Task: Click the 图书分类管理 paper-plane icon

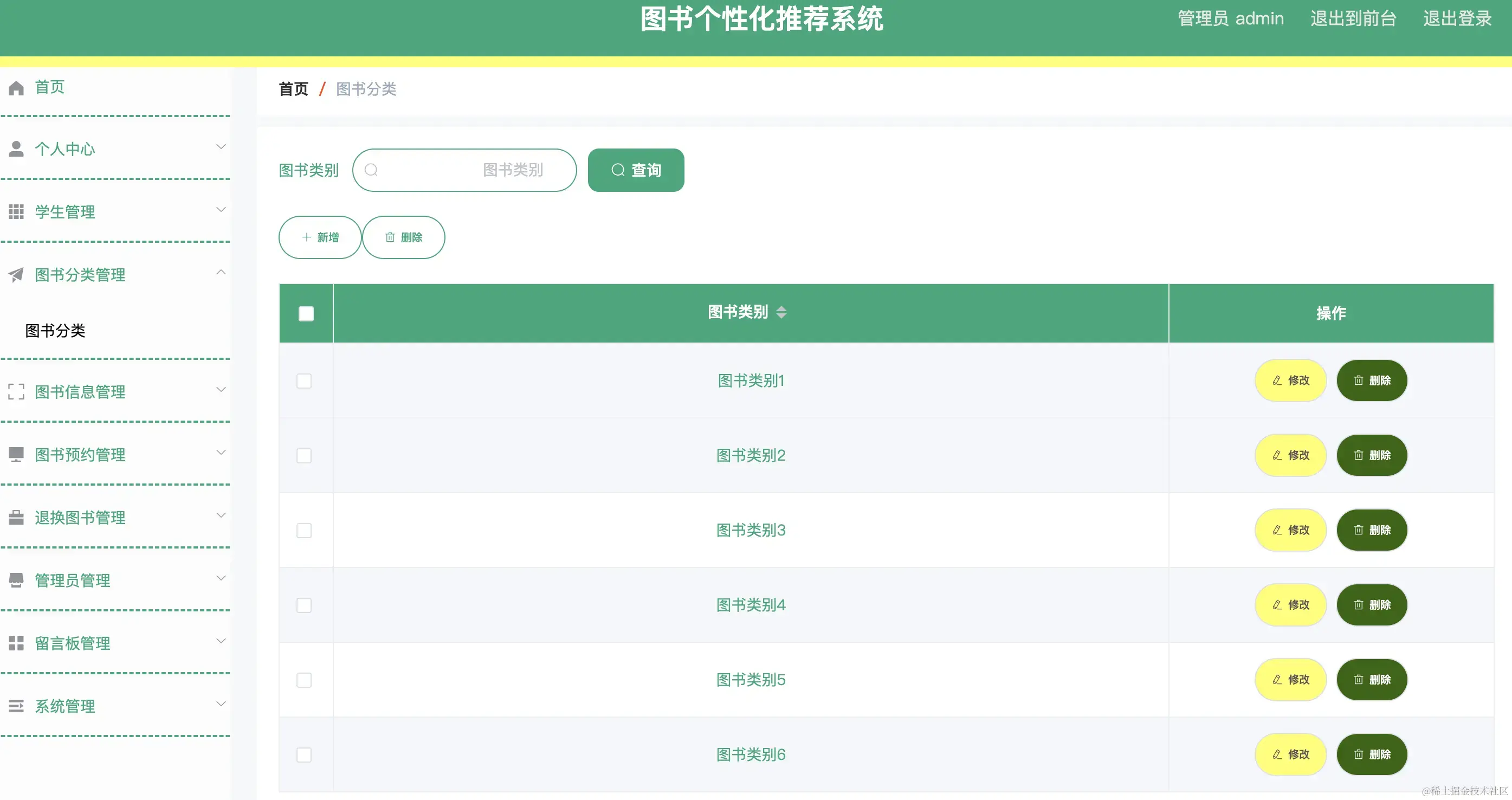Action: pyautogui.click(x=16, y=274)
